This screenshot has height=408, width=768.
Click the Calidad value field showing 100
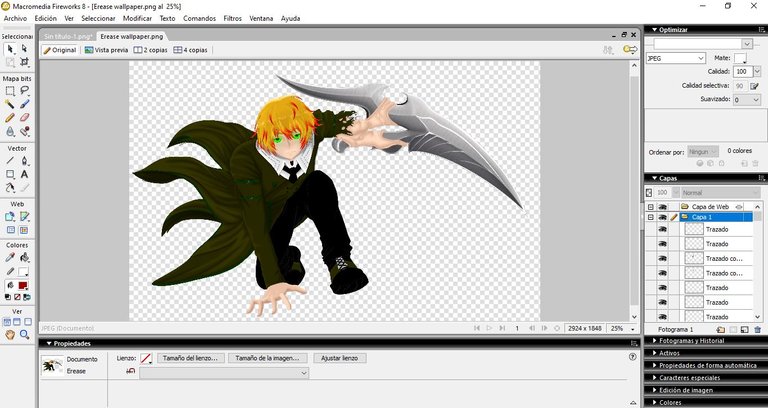tap(743, 72)
